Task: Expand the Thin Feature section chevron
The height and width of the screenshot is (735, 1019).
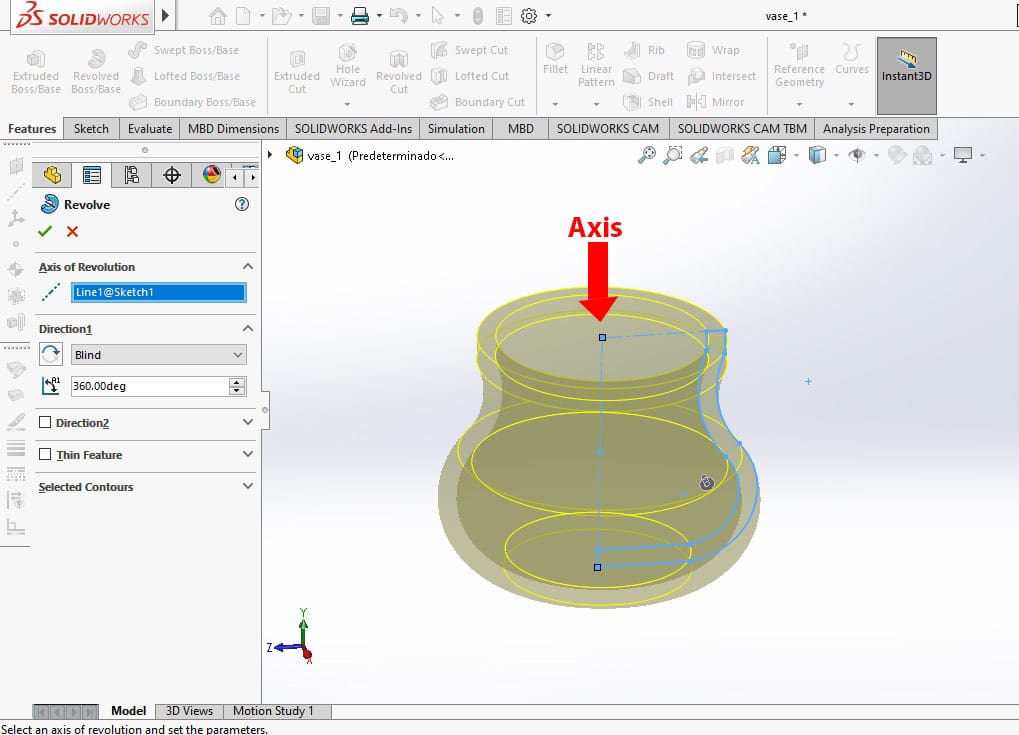Action: pyautogui.click(x=248, y=454)
